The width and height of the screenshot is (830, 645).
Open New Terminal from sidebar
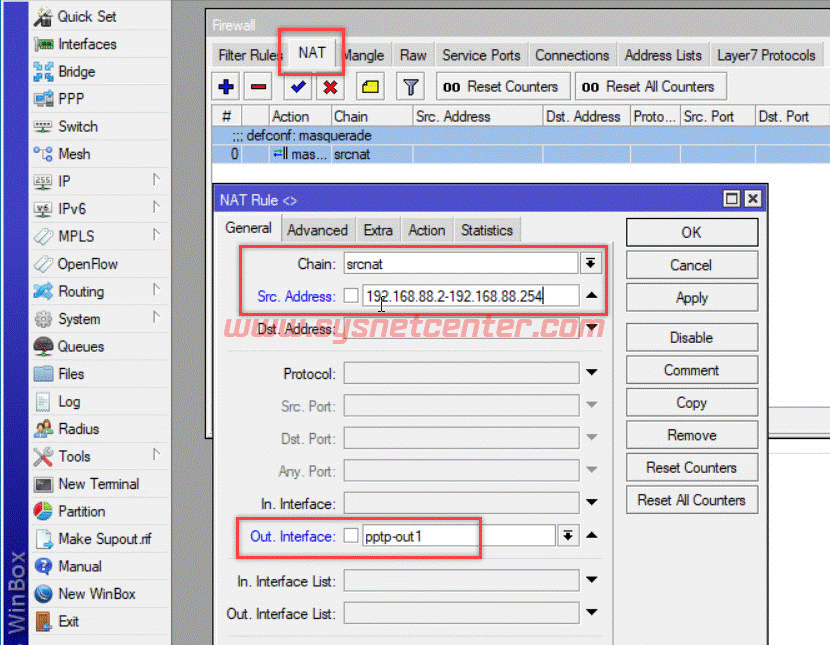click(x=98, y=484)
